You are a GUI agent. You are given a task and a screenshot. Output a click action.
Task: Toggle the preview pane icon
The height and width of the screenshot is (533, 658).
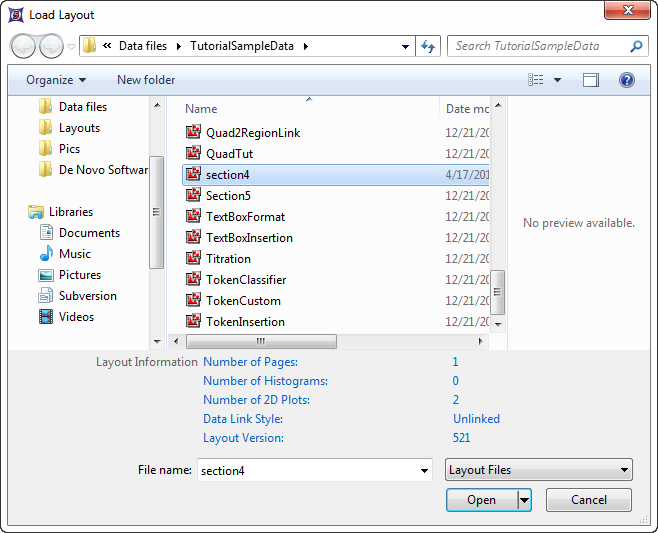click(x=591, y=80)
